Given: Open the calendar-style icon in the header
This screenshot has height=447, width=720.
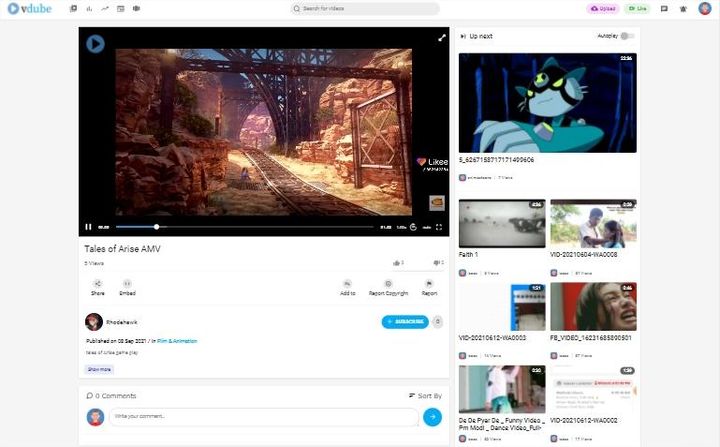Looking at the screenshot, I should coord(121,8).
